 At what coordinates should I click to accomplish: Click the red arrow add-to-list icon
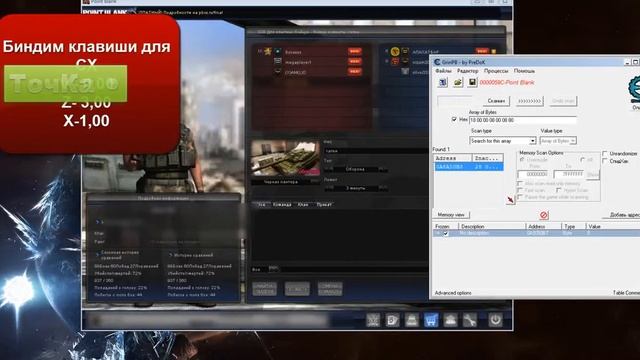click(x=510, y=200)
